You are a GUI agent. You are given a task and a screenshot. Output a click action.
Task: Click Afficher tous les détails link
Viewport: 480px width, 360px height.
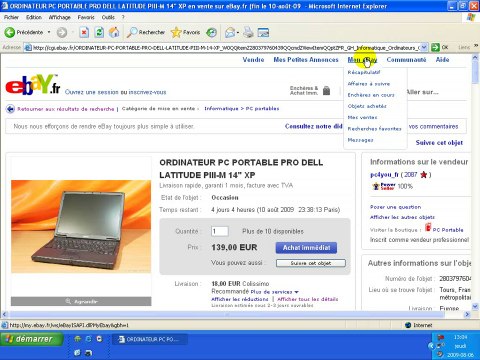308,299
